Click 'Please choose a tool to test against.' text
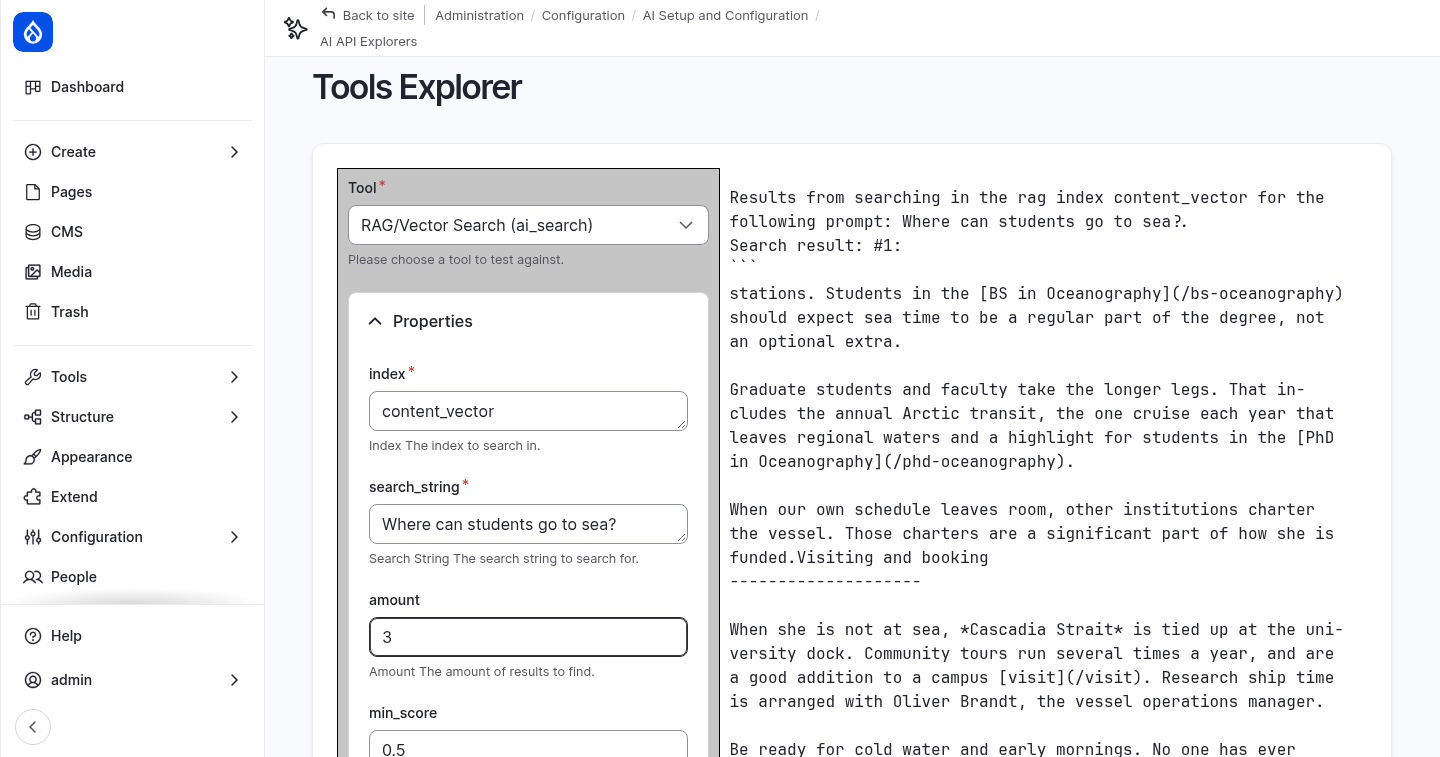The height and width of the screenshot is (757, 1440). [456, 259]
